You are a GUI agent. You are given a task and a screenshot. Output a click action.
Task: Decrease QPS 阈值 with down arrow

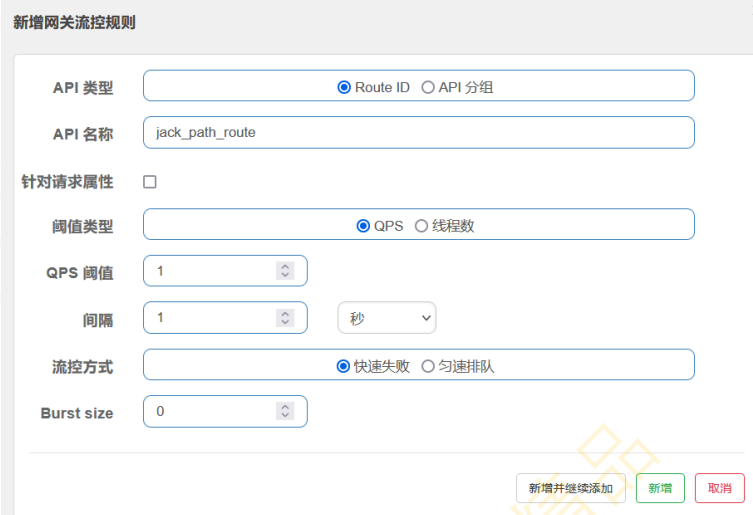point(285,276)
